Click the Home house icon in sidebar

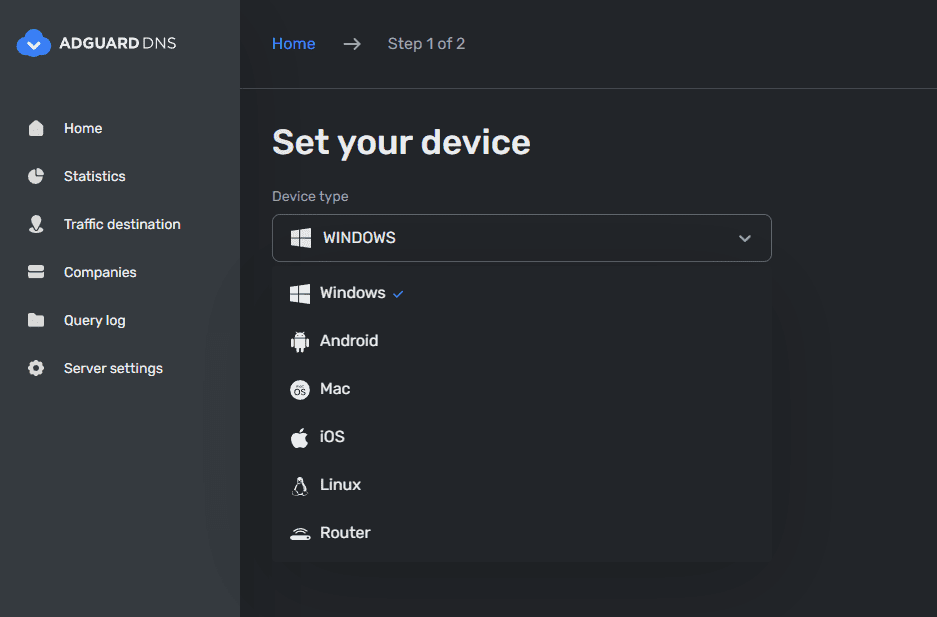click(36, 128)
